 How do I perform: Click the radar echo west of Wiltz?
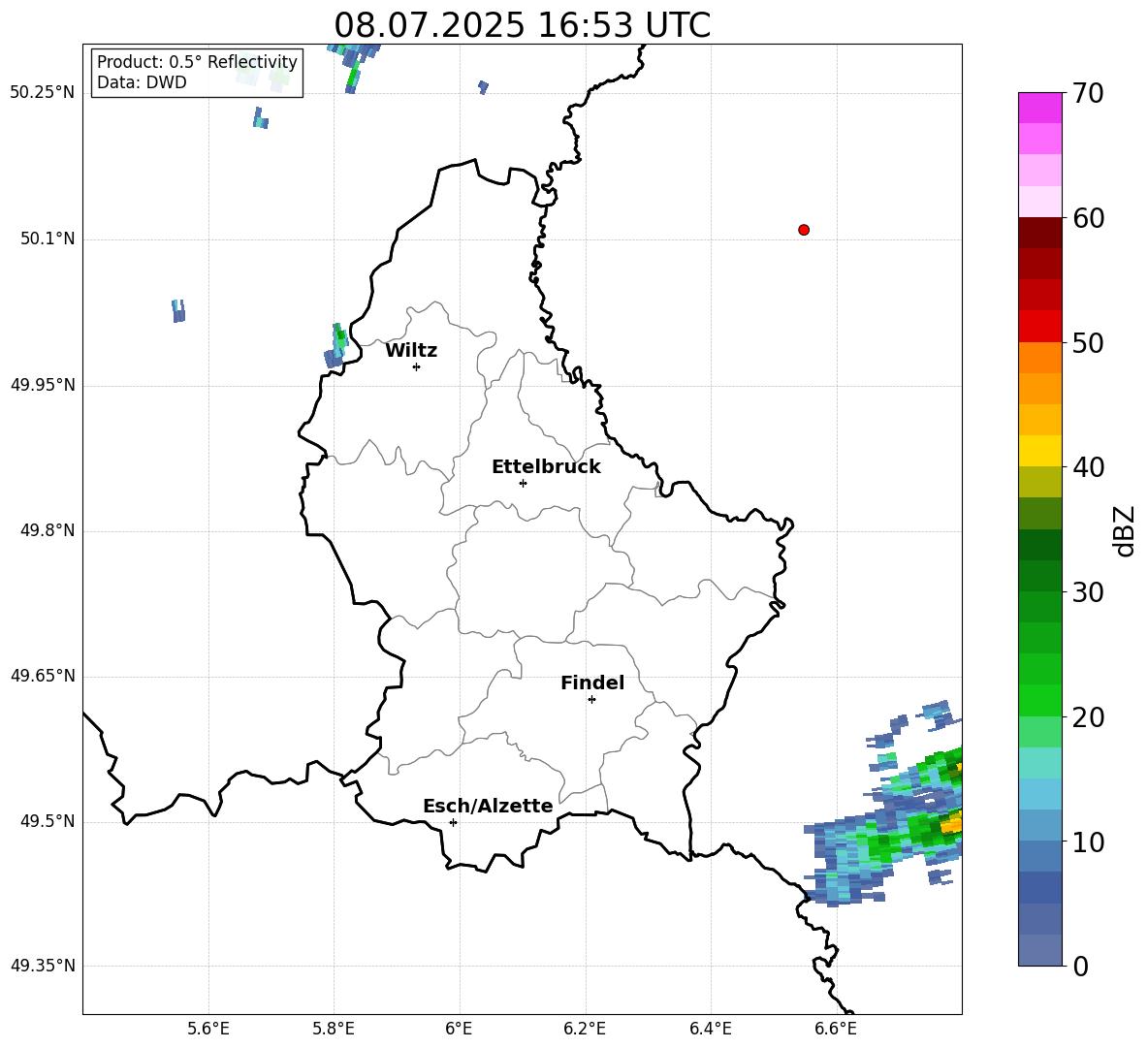(336, 346)
